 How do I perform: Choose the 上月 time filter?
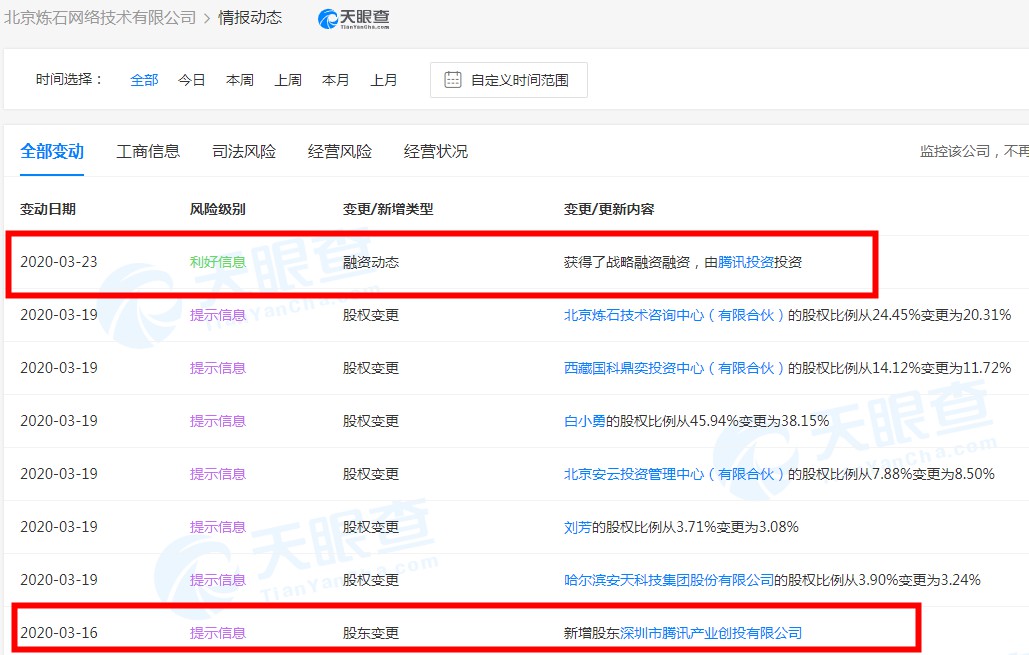tap(384, 80)
